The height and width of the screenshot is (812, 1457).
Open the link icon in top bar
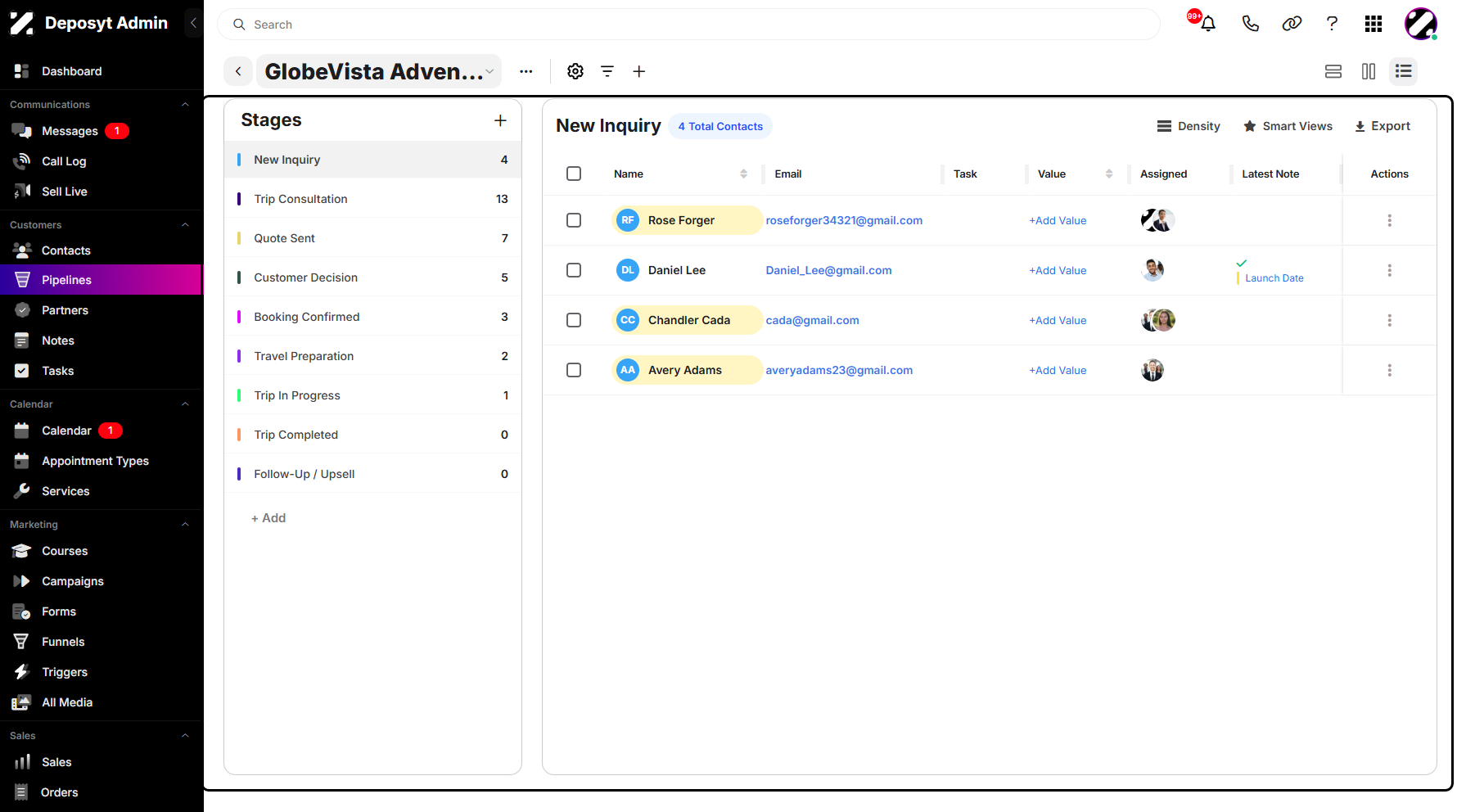coord(1292,24)
